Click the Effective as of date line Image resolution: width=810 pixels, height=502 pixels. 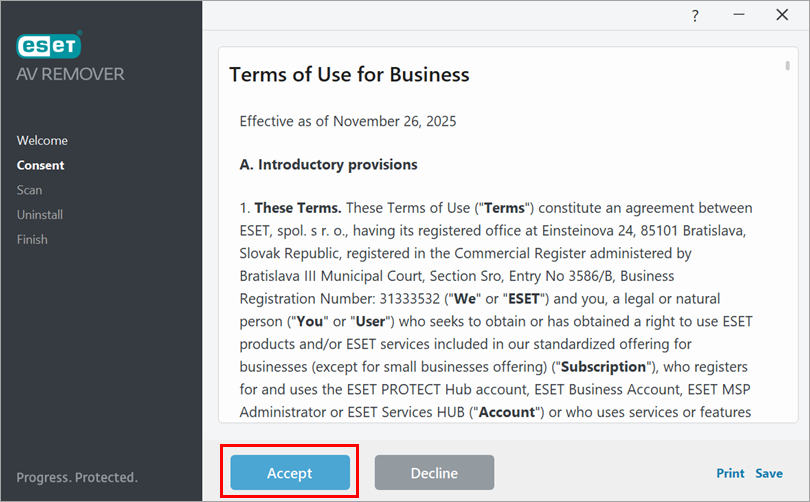click(x=347, y=121)
